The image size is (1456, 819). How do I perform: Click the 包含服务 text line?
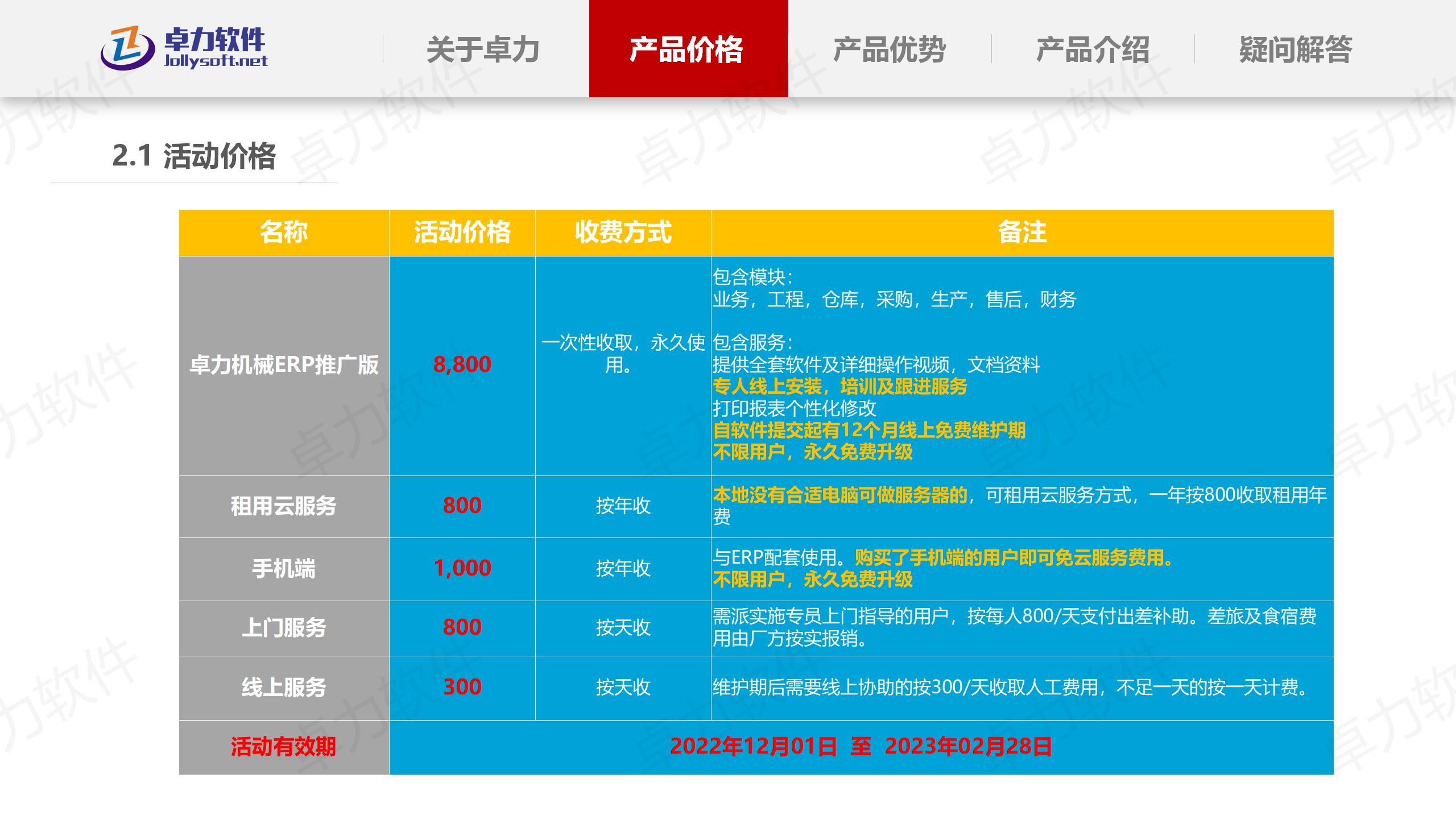(753, 342)
